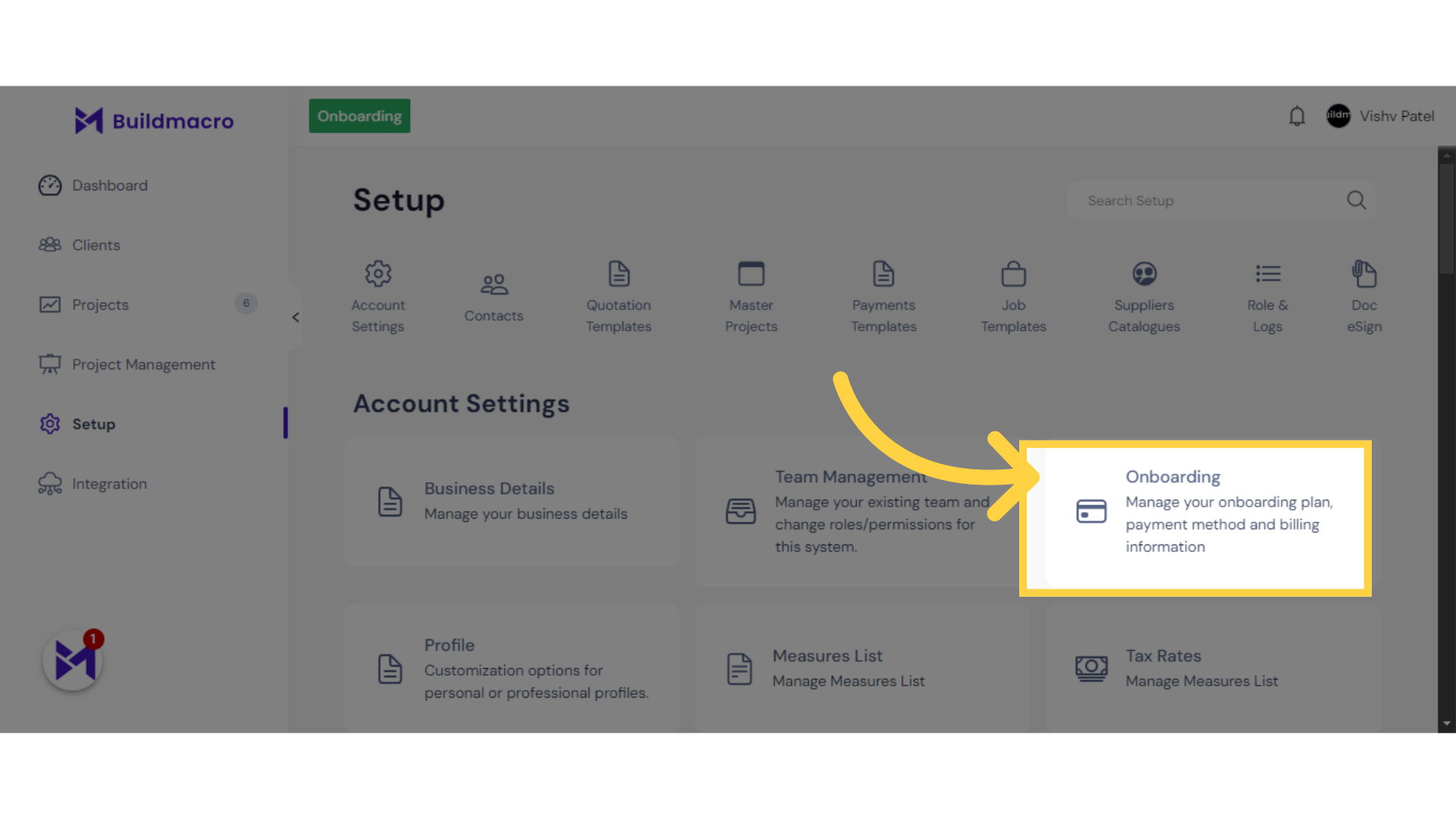Select Setup from the sidebar menu
Viewport: 1456px width, 819px height.
click(93, 423)
